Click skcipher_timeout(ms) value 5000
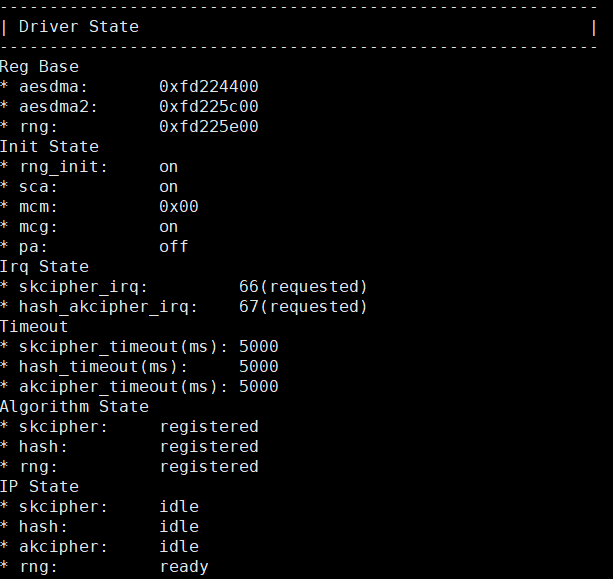This screenshot has height=579, width=613. (259, 346)
